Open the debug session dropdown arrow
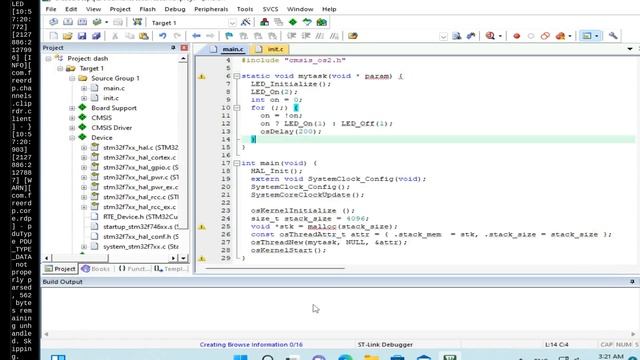 [500, 36]
